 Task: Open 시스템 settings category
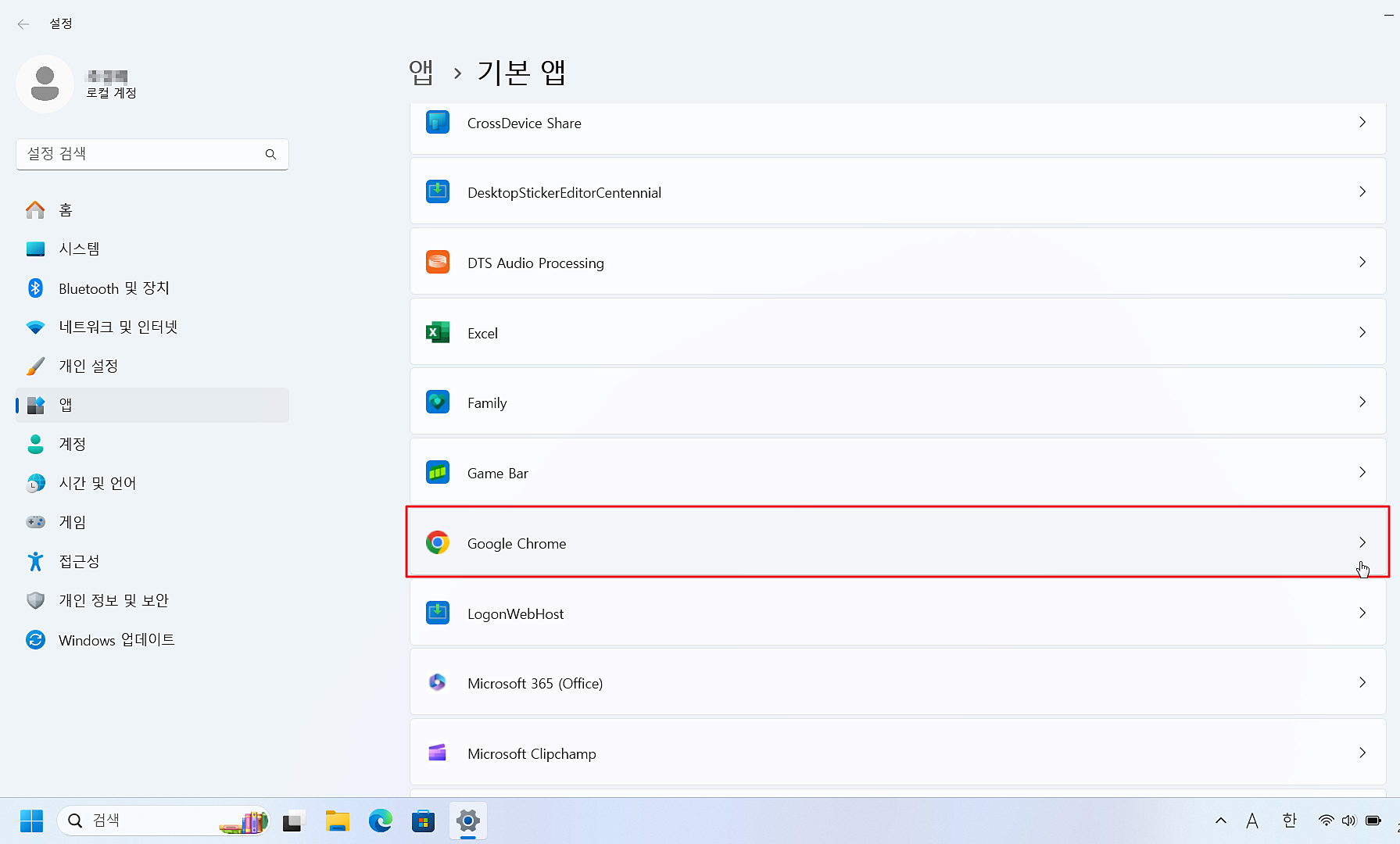152,249
